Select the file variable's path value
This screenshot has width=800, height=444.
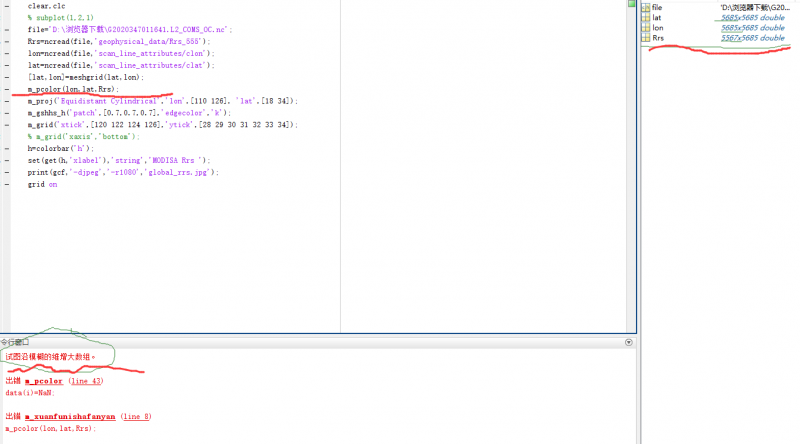coord(756,7)
